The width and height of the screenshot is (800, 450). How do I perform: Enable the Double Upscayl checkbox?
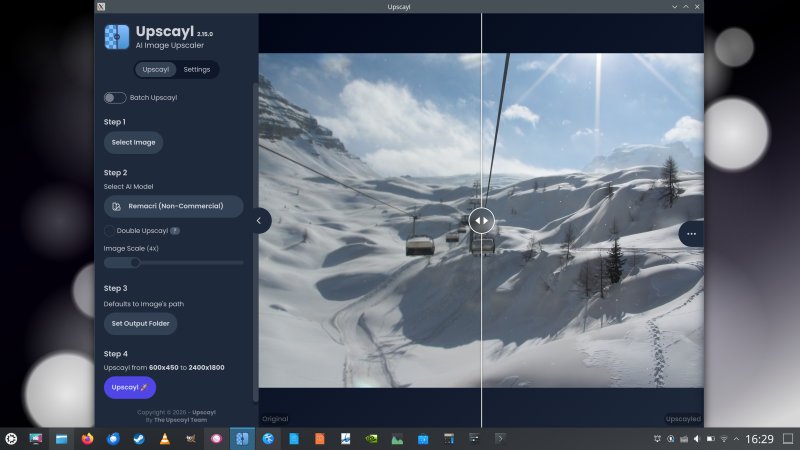[x=109, y=231]
